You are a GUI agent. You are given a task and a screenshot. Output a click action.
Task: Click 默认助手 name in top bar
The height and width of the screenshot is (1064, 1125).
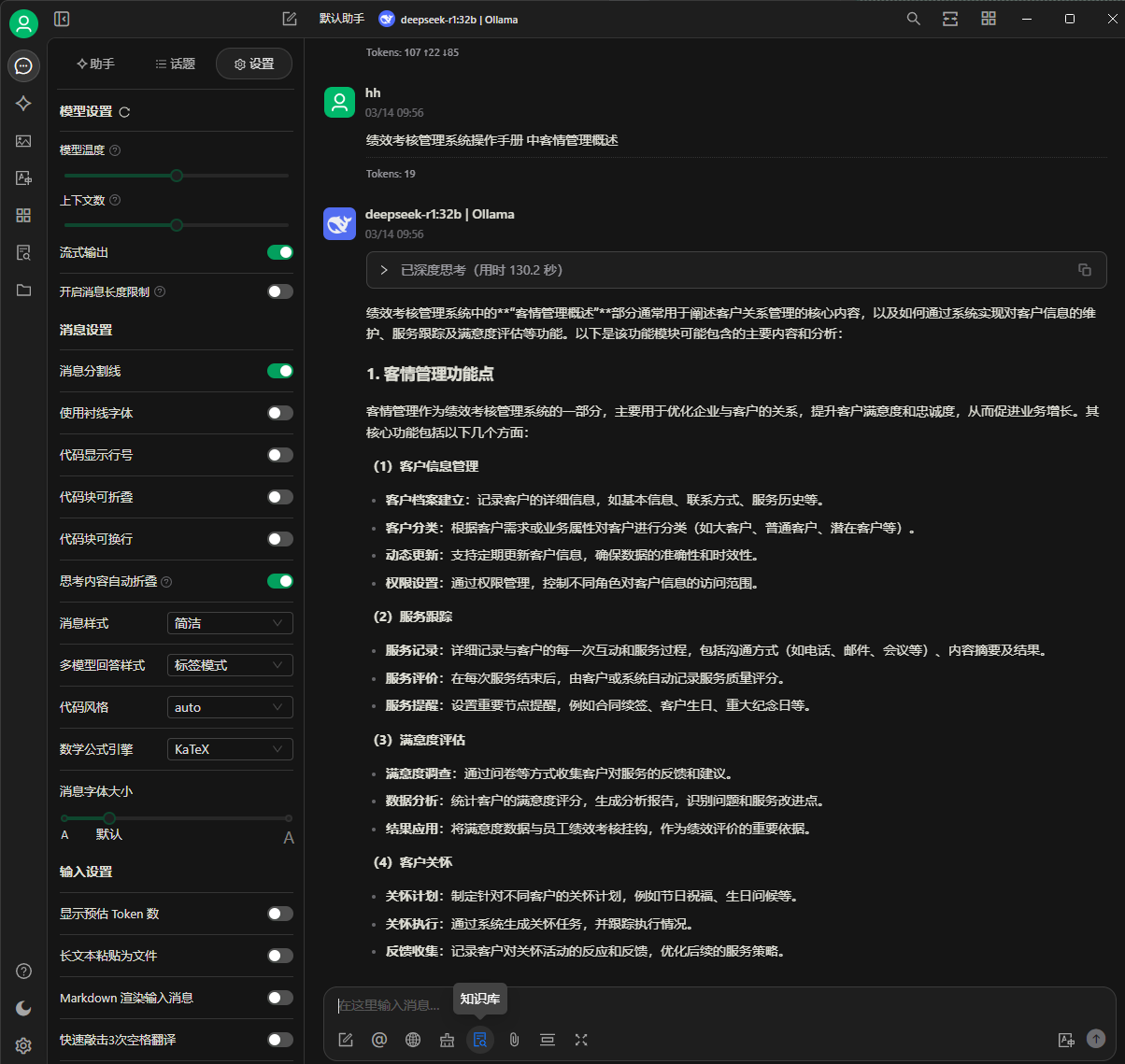[342, 19]
